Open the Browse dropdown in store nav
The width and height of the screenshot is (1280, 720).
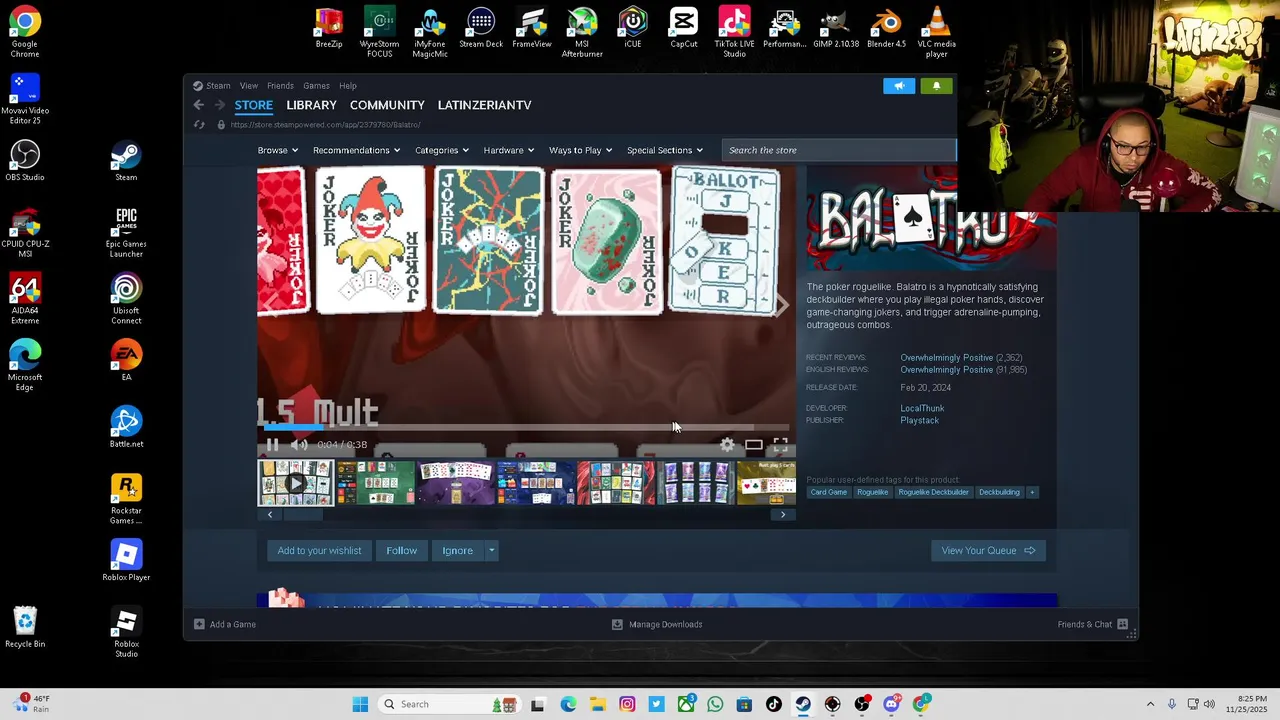pos(278,150)
